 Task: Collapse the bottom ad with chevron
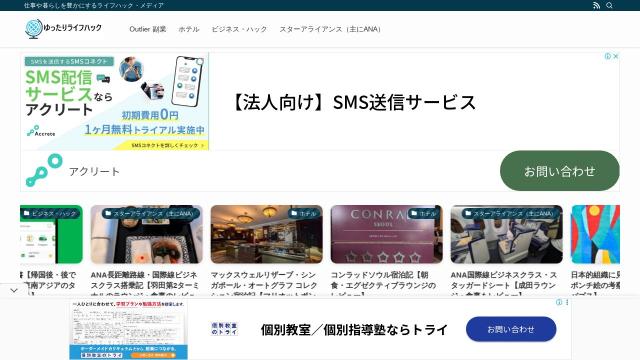pyautogui.click(x=14, y=290)
